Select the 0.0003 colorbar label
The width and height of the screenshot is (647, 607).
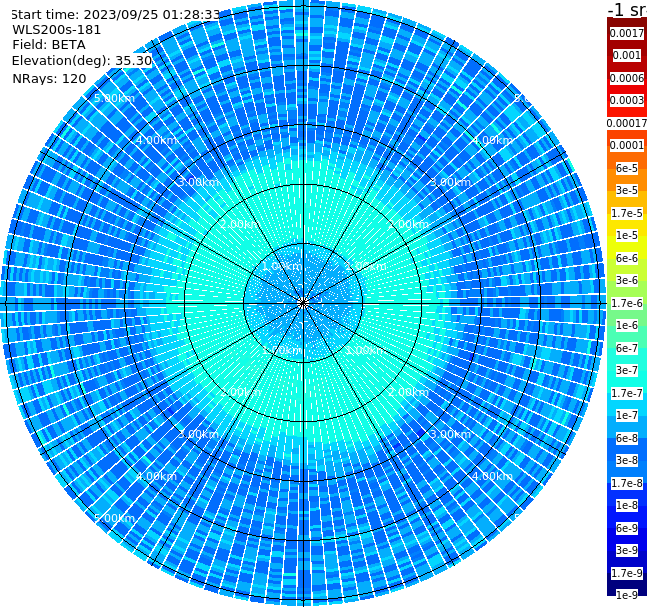(x=627, y=100)
